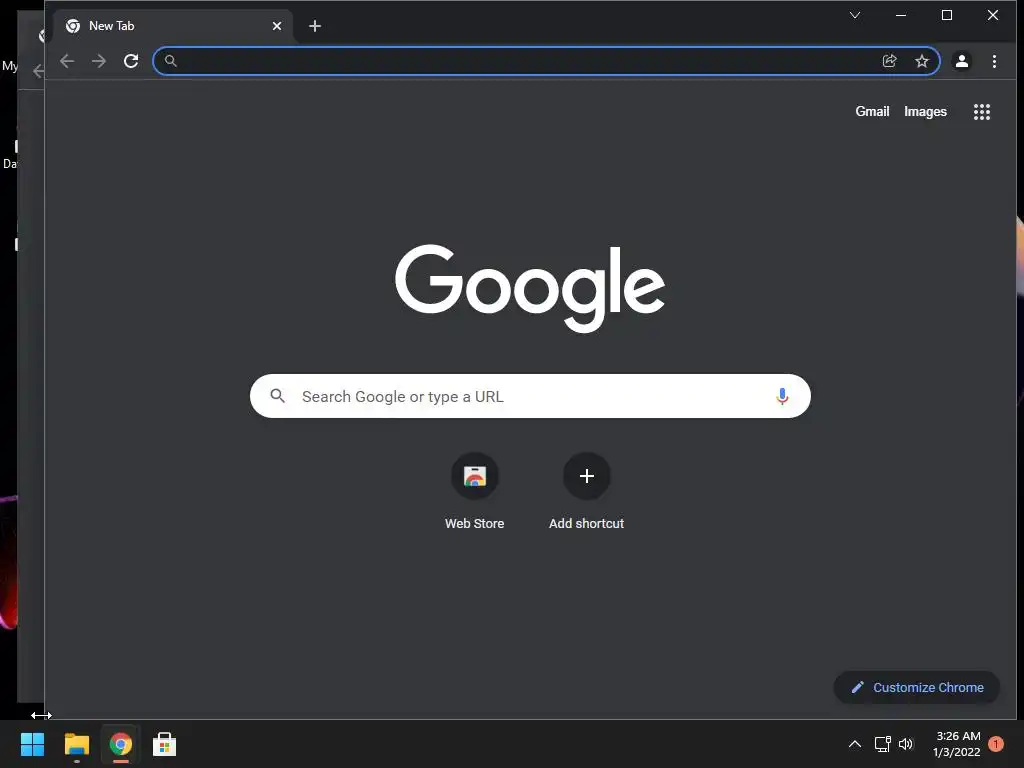The height and width of the screenshot is (768, 1024).
Task: Click the forward navigation arrow
Action: click(x=99, y=61)
